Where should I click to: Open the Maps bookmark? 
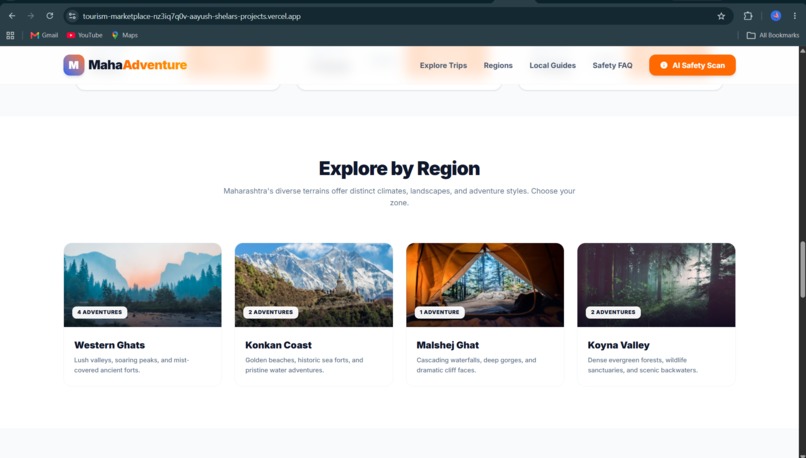click(125, 35)
